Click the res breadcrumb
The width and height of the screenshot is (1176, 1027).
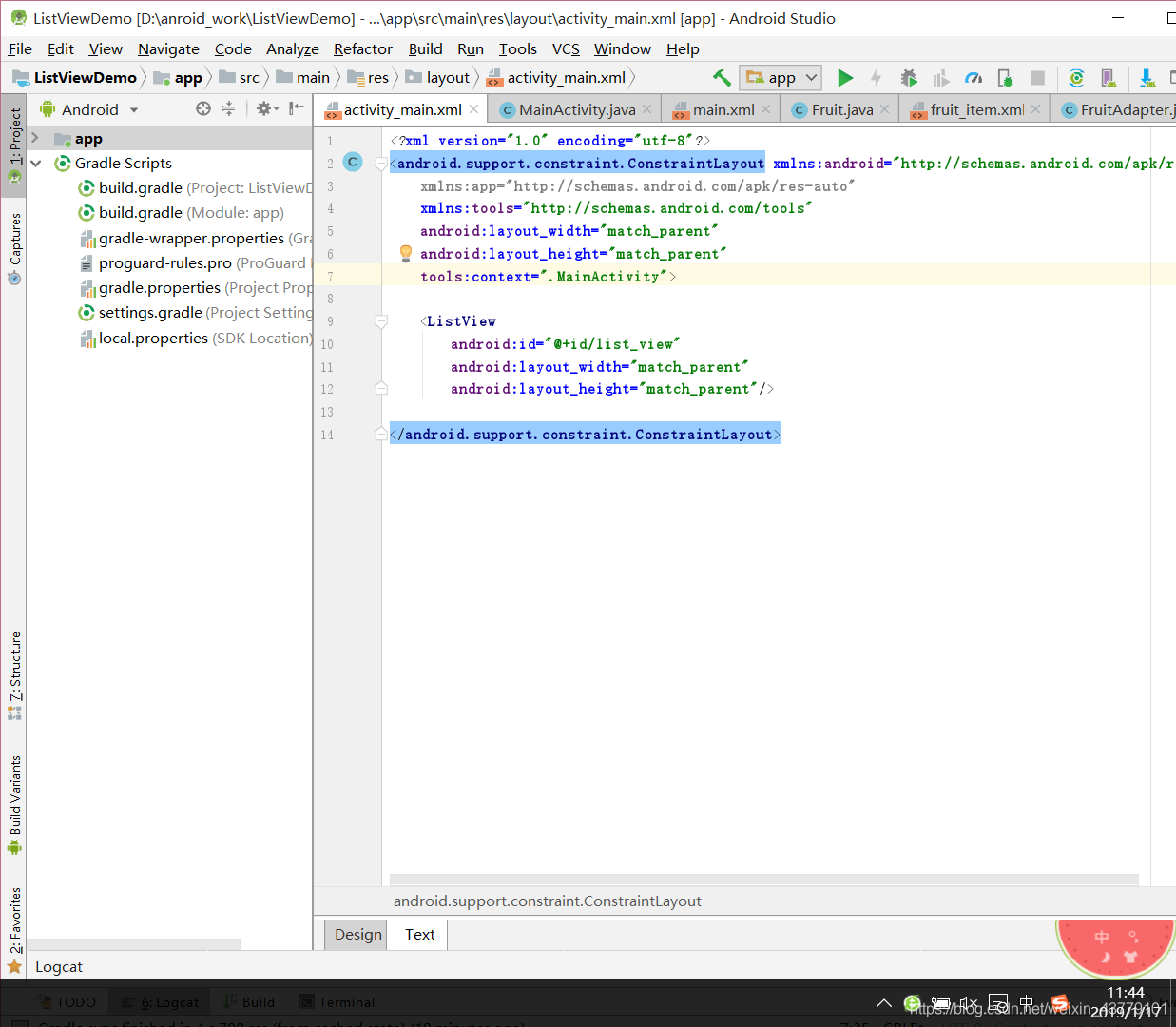pos(369,78)
